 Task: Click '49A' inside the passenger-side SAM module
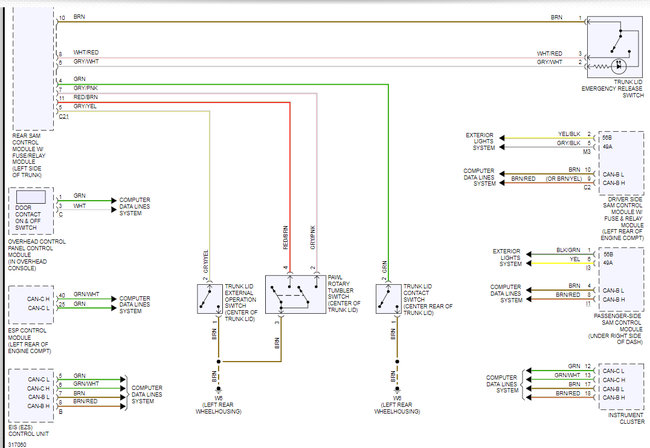(608, 263)
